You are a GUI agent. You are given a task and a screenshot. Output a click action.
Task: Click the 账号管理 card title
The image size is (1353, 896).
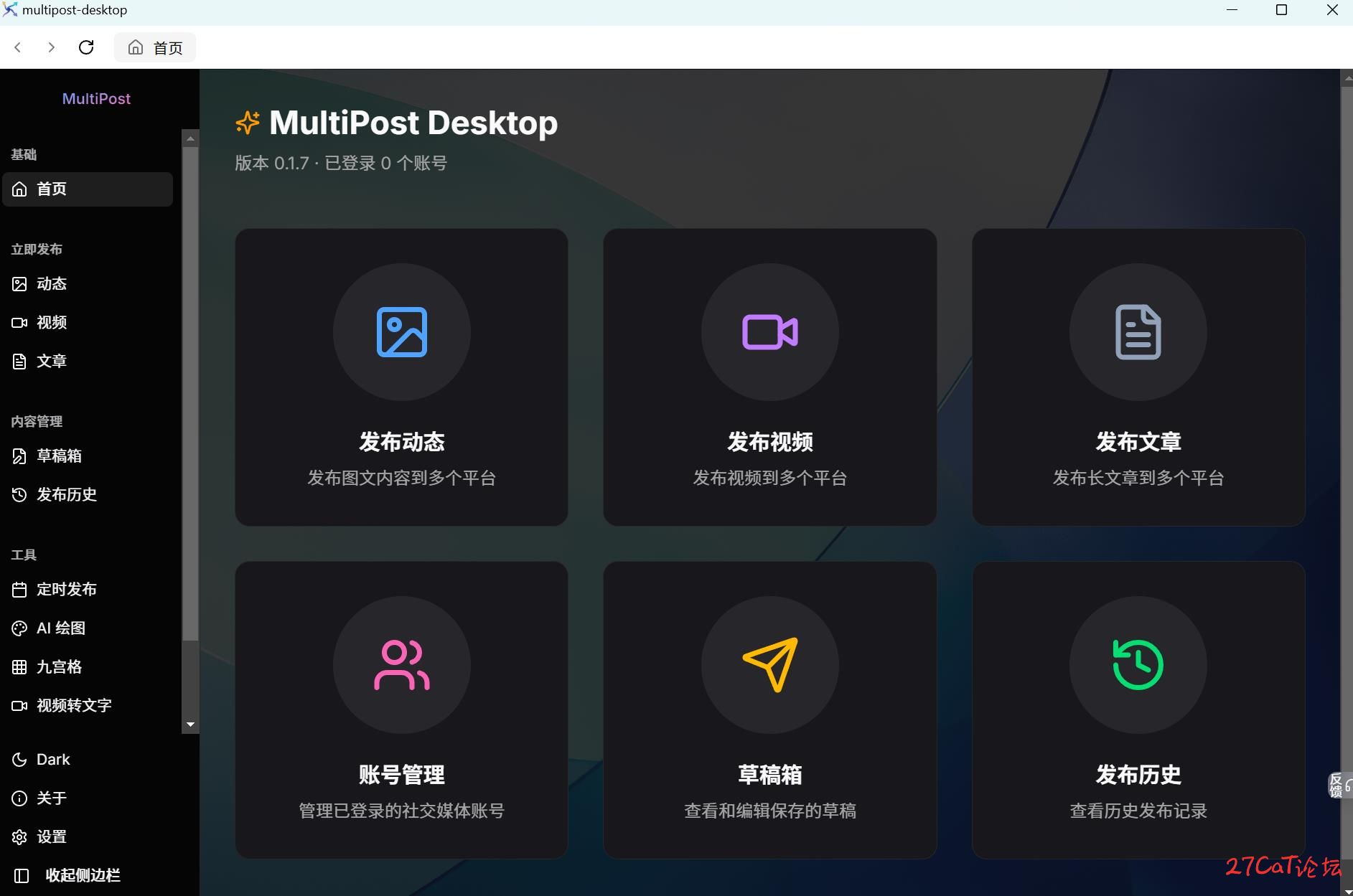click(x=402, y=775)
